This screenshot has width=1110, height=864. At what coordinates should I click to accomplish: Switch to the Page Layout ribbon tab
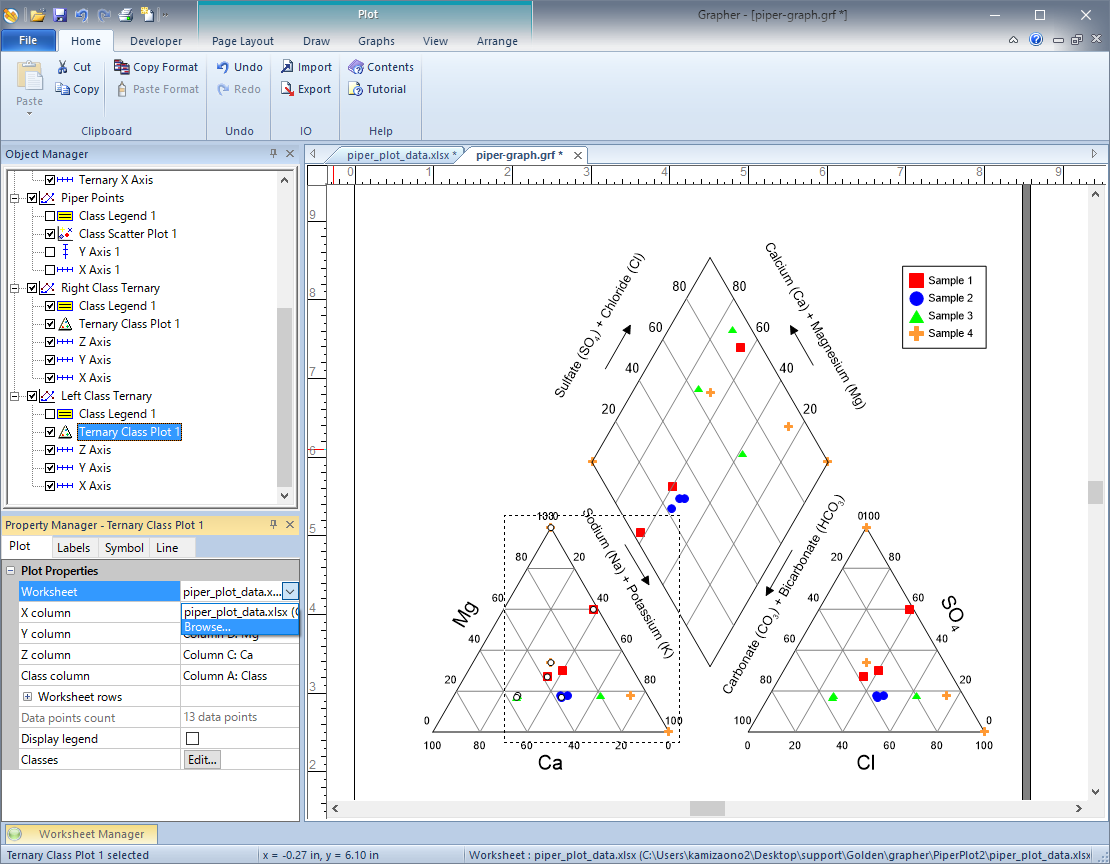click(x=243, y=41)
